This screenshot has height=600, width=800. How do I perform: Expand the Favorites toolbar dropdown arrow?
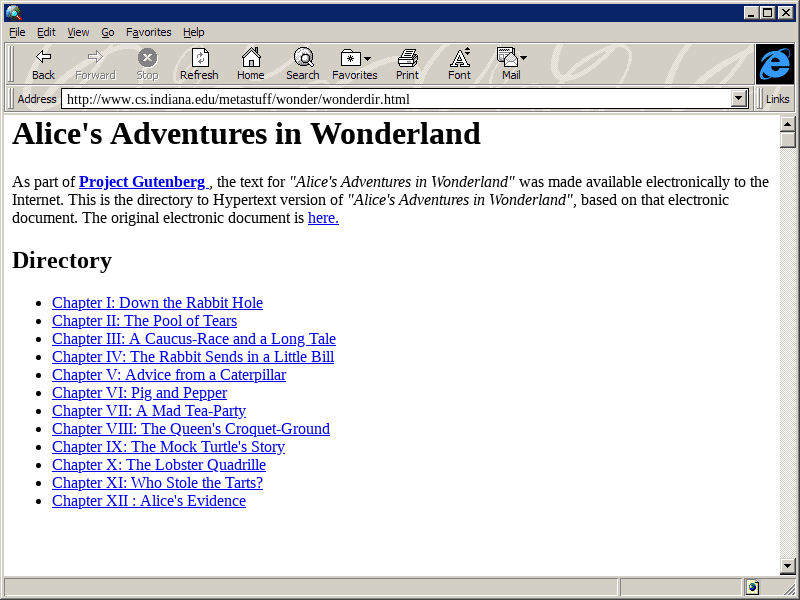368,59
